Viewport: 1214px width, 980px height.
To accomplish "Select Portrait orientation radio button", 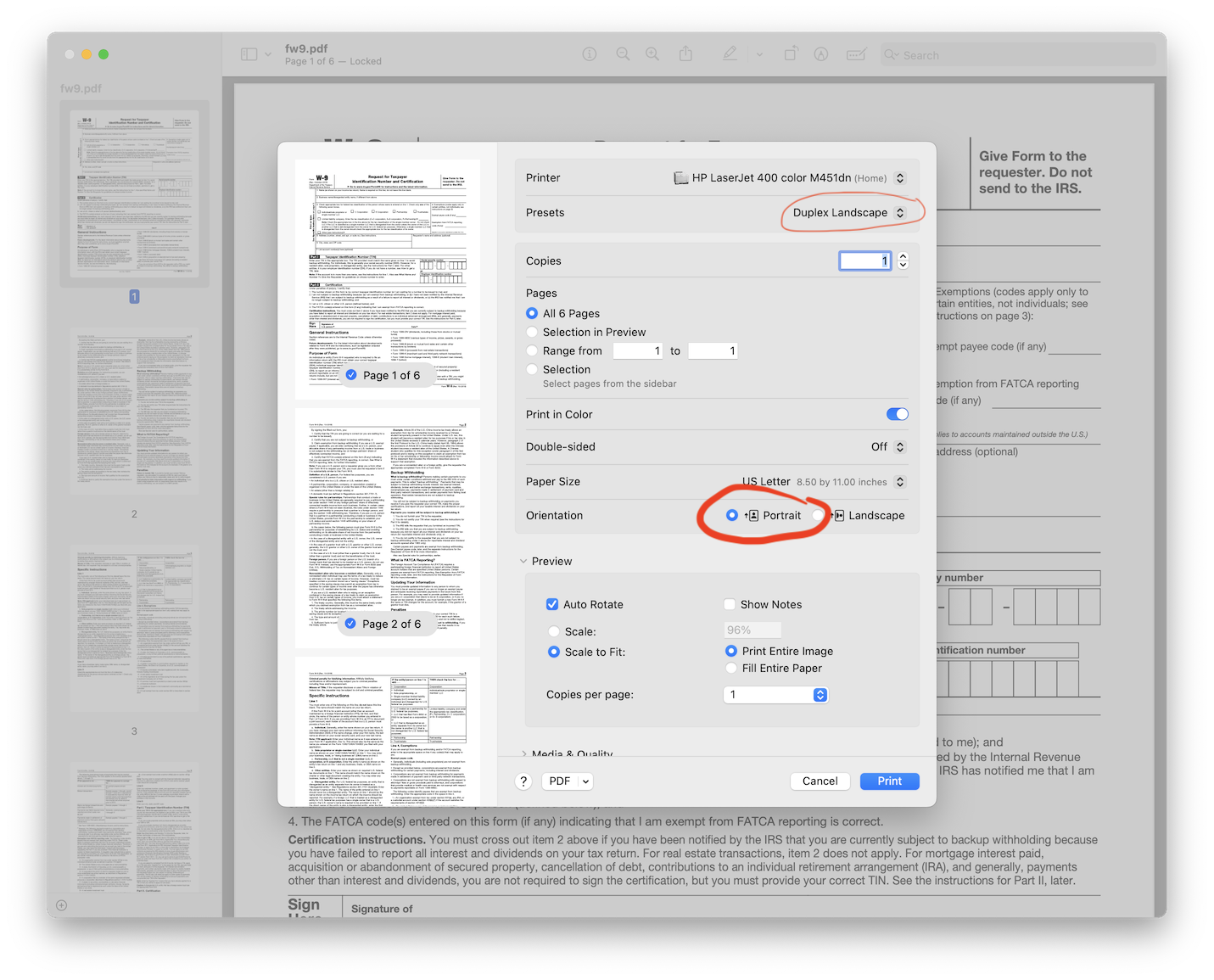I will (732, 515).
